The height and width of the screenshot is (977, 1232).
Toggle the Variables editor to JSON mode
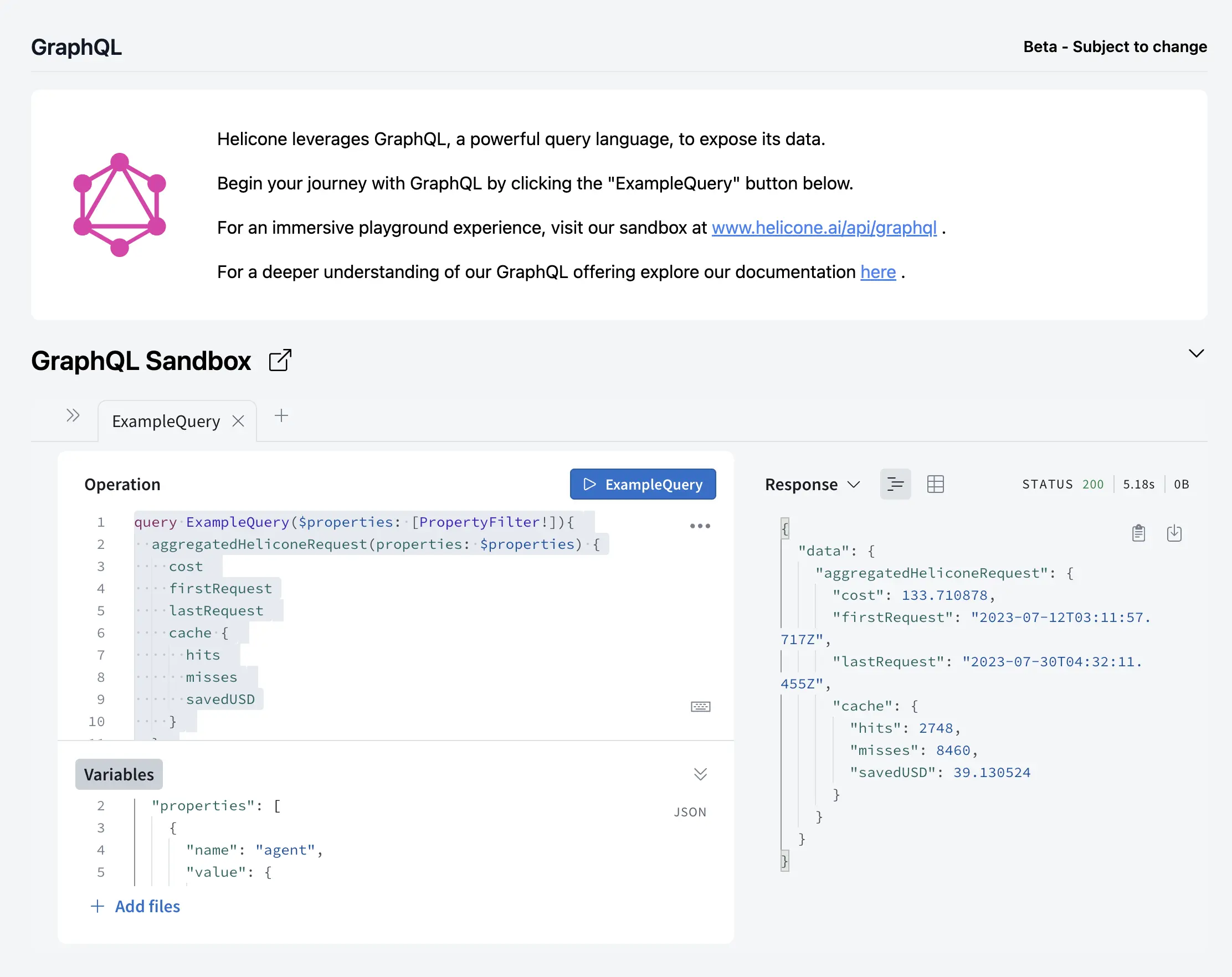click(690, 812)
